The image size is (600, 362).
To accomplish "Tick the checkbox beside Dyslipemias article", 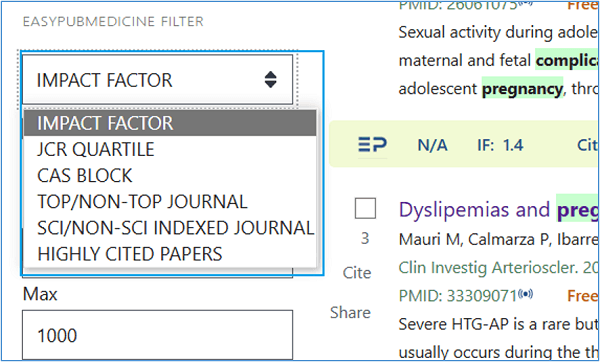I will [x=365, y=209].
